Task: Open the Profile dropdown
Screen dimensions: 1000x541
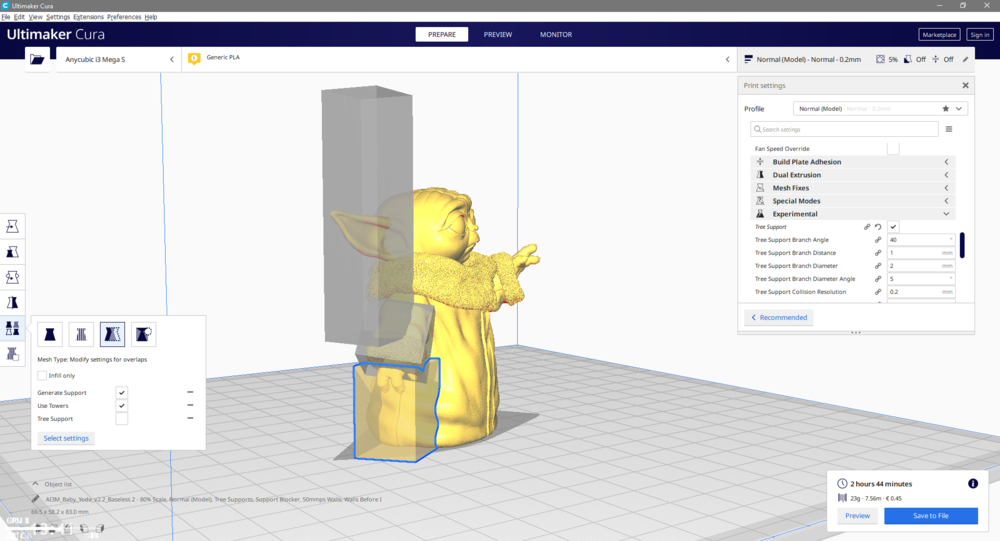Action: tap(880, 108)
